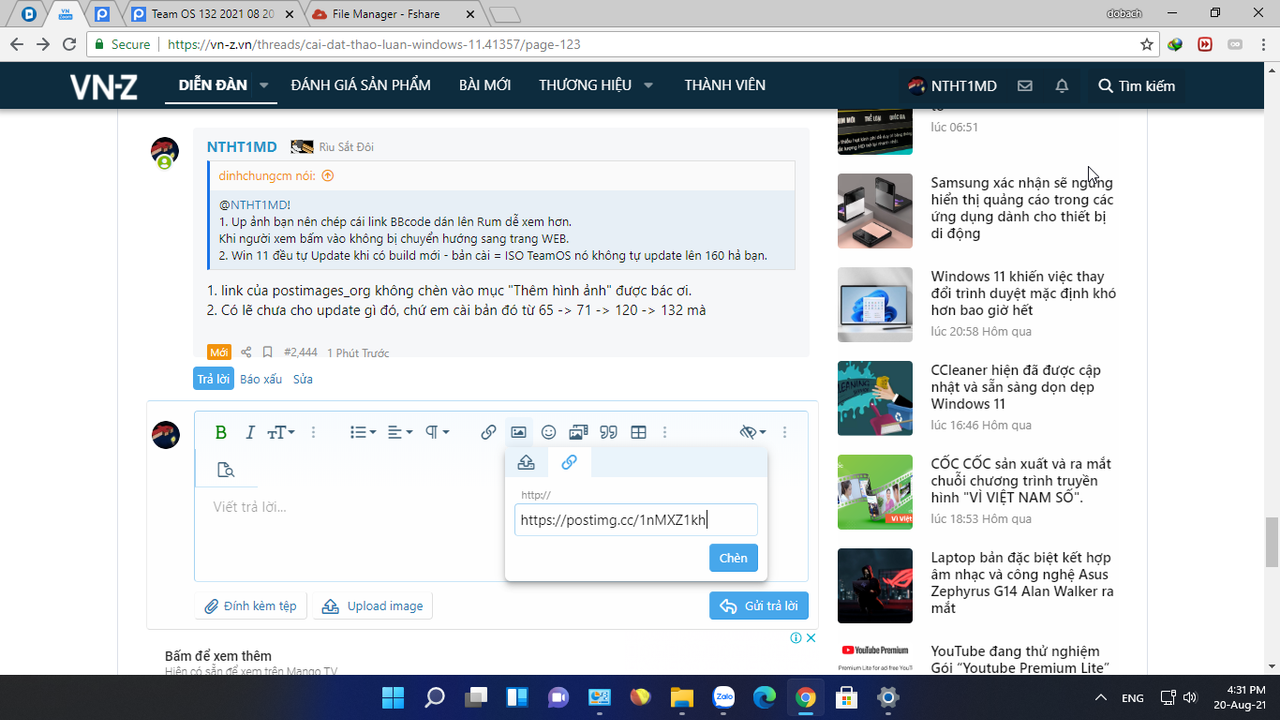Open more options after the table icon
The height and width of the screenshot is (720, 1280).
(x=665, y=432)
